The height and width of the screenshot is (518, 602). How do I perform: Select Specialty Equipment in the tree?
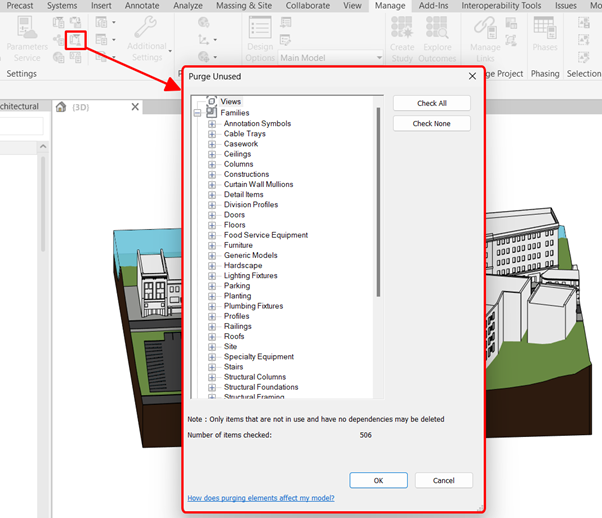[259, 357]
